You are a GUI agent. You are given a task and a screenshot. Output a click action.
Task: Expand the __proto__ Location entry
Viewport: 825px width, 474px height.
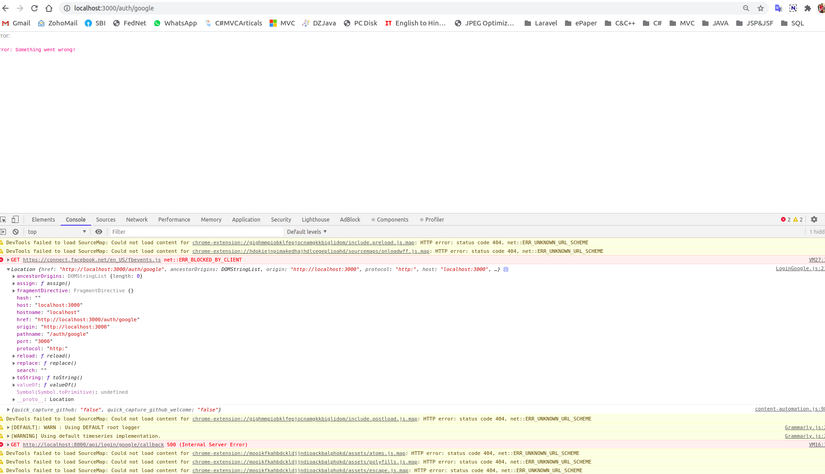[14, 400]
